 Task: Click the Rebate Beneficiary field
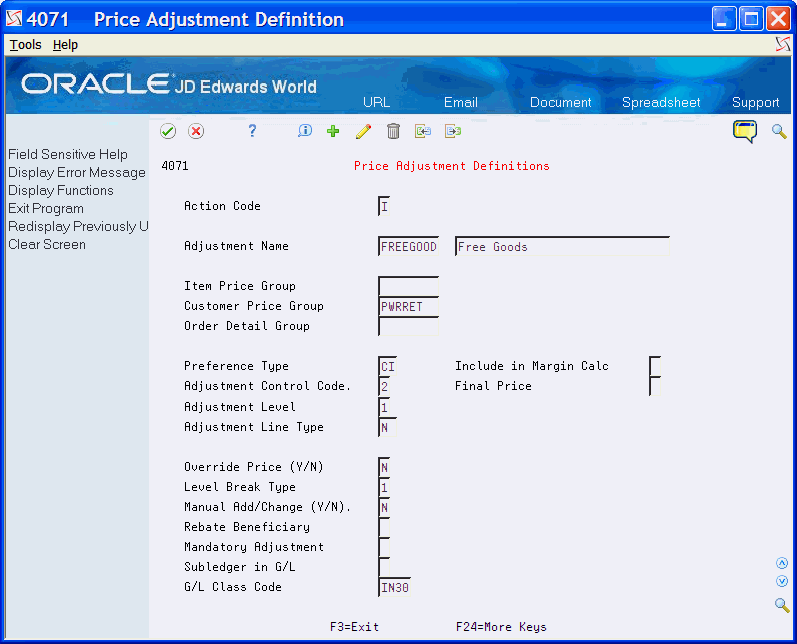click(384, 527)
